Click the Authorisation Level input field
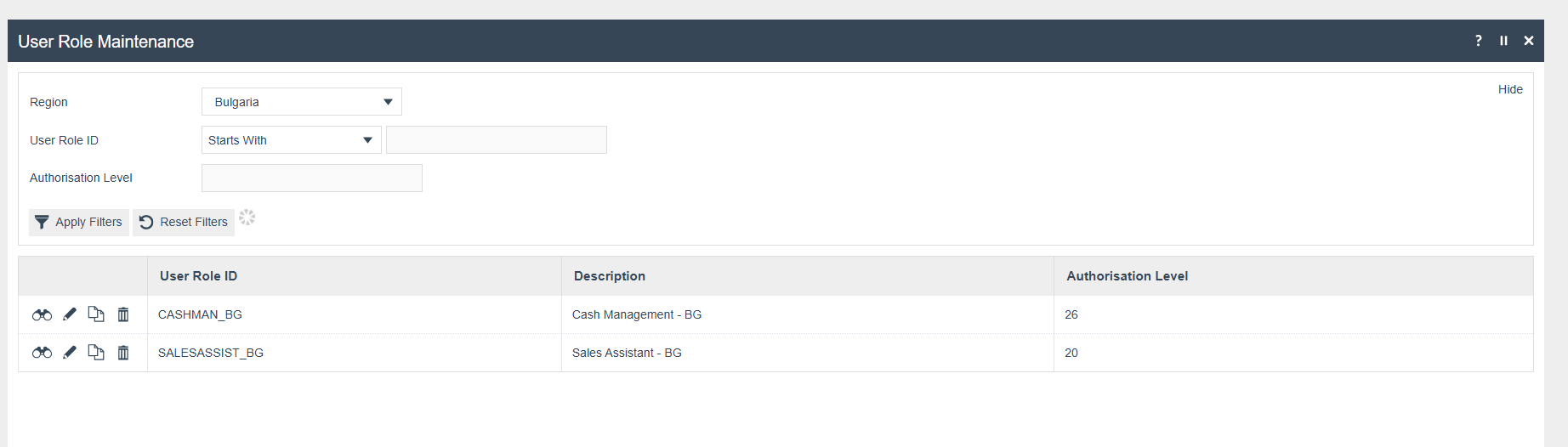 (312, 178)
